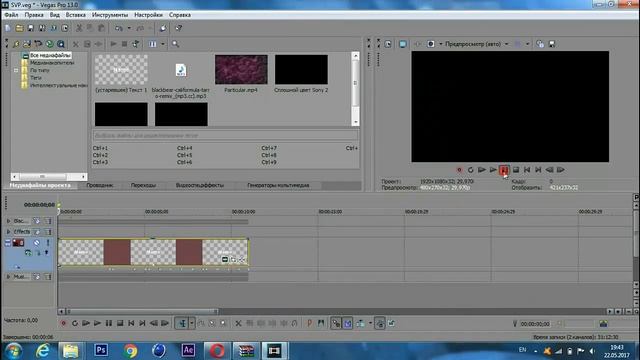This screenshot has height=360, width=640.
Task: Click preview Go to Start button
Action: click(527, 170)
